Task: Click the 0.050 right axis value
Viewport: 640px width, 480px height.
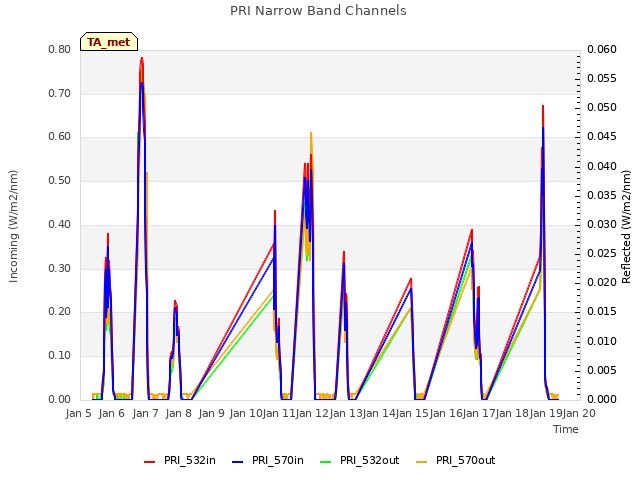Action: pyautogui.click(x=602, y=107)
